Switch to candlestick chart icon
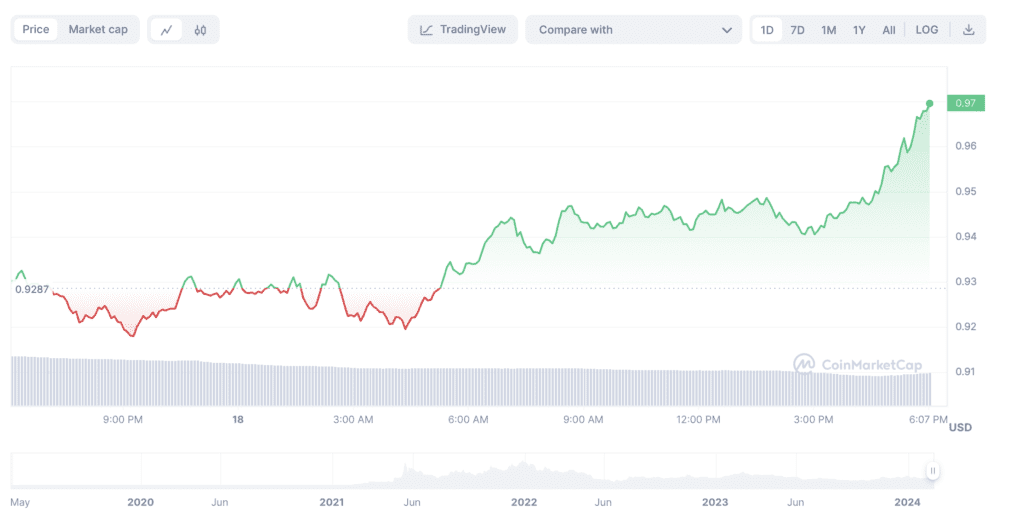Screen dimensions: 1024x515 tap(200, 30)
